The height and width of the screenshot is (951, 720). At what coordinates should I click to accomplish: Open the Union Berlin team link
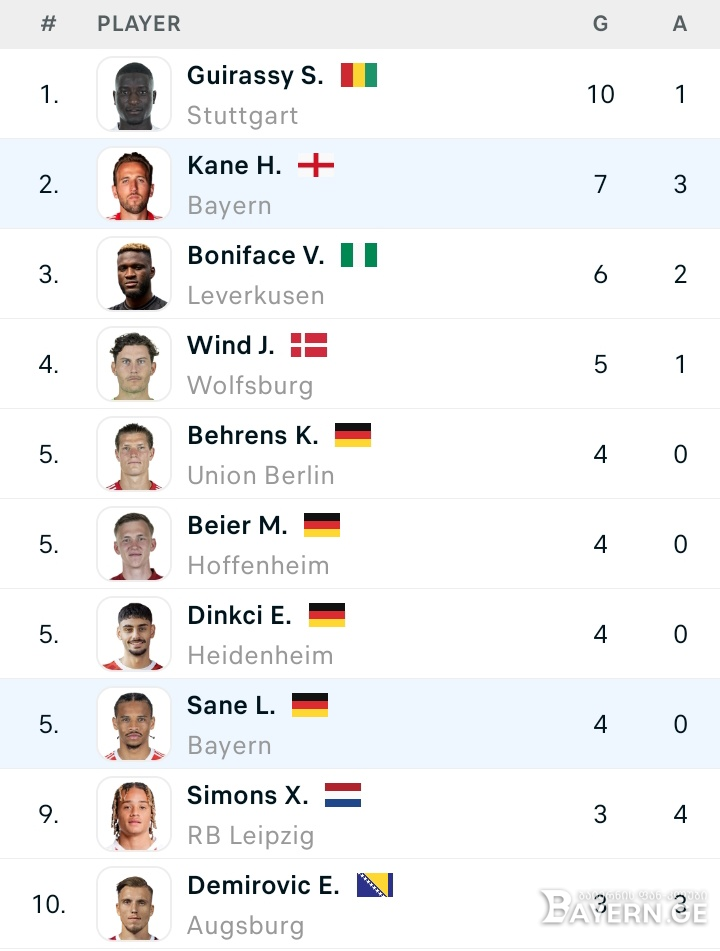click(261, 476)
